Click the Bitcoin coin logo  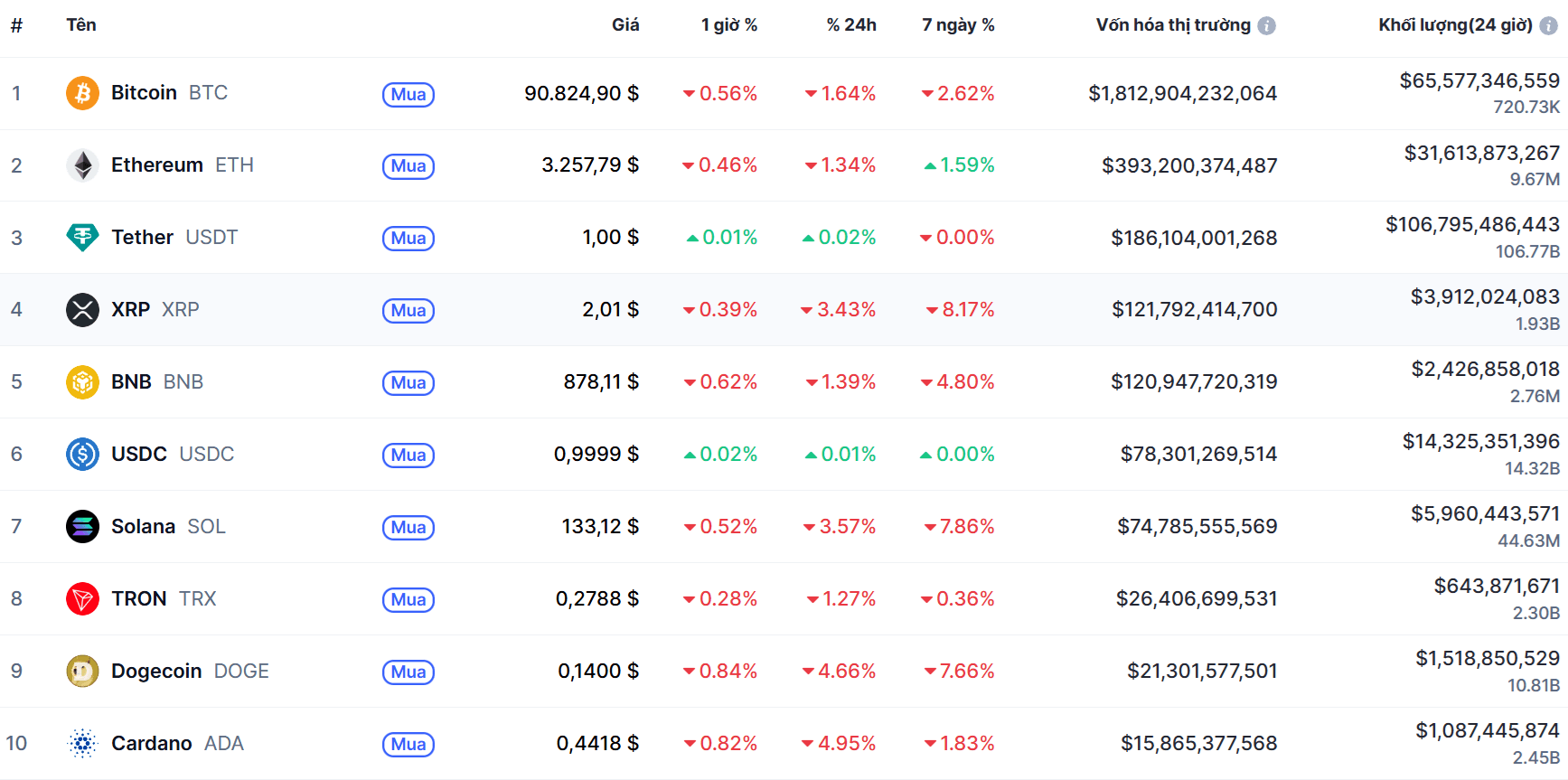click(82, 93)
